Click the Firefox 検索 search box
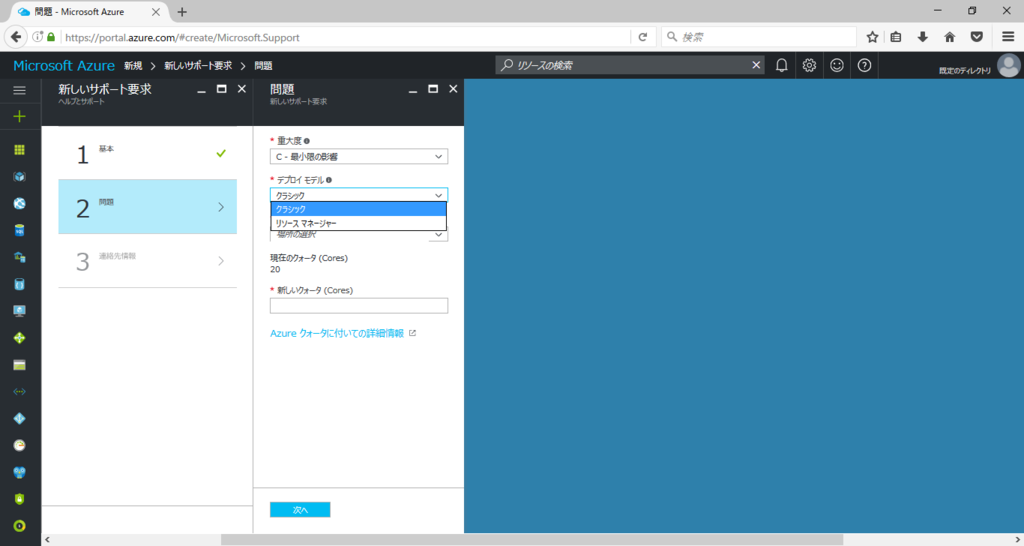This screenshot has width=1024, height=546. pyautogui.click(x=759, y=37)
